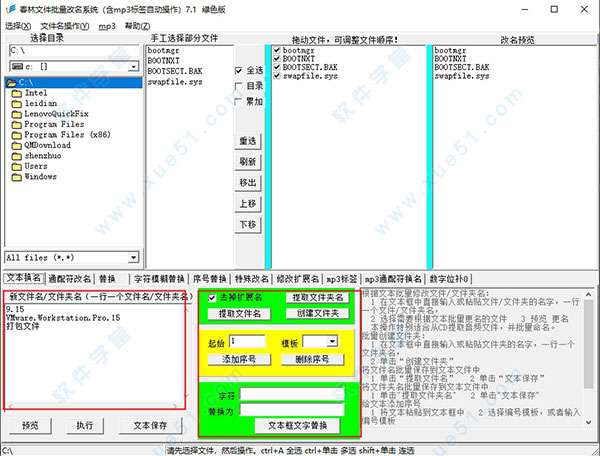
Task: Click the 替换为 input field
Action: coord(292,410)
